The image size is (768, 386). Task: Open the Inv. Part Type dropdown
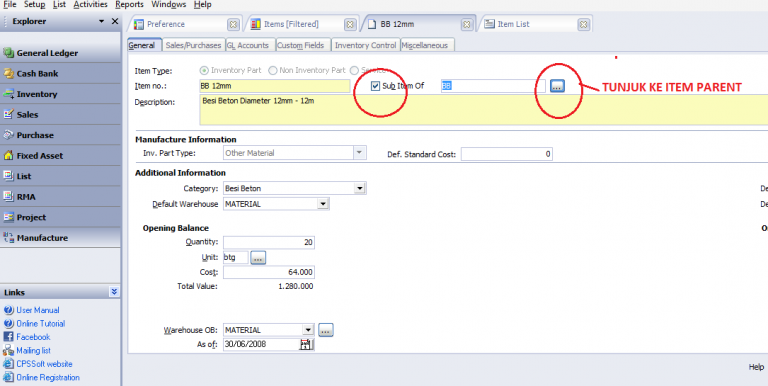click(359, 153)
